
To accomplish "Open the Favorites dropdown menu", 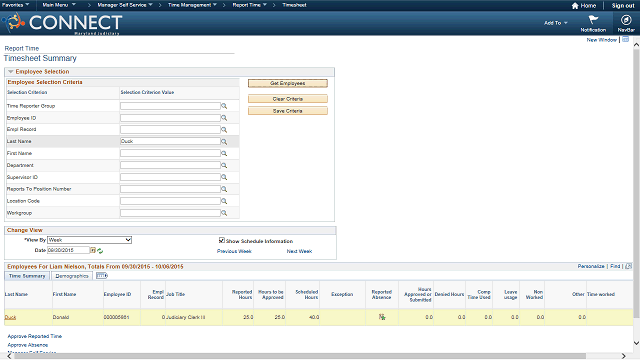I will click(x=16, y=5).
